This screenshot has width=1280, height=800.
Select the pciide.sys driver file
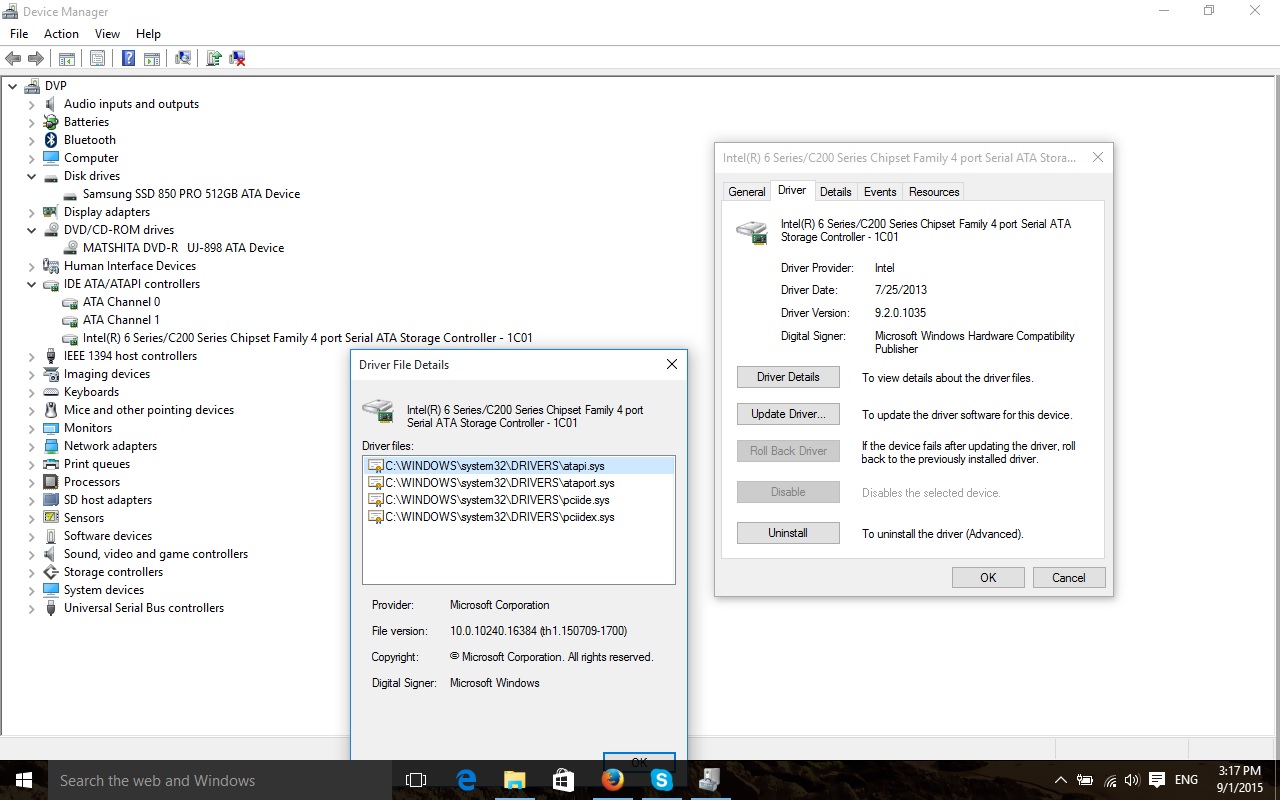coord(489,500)
